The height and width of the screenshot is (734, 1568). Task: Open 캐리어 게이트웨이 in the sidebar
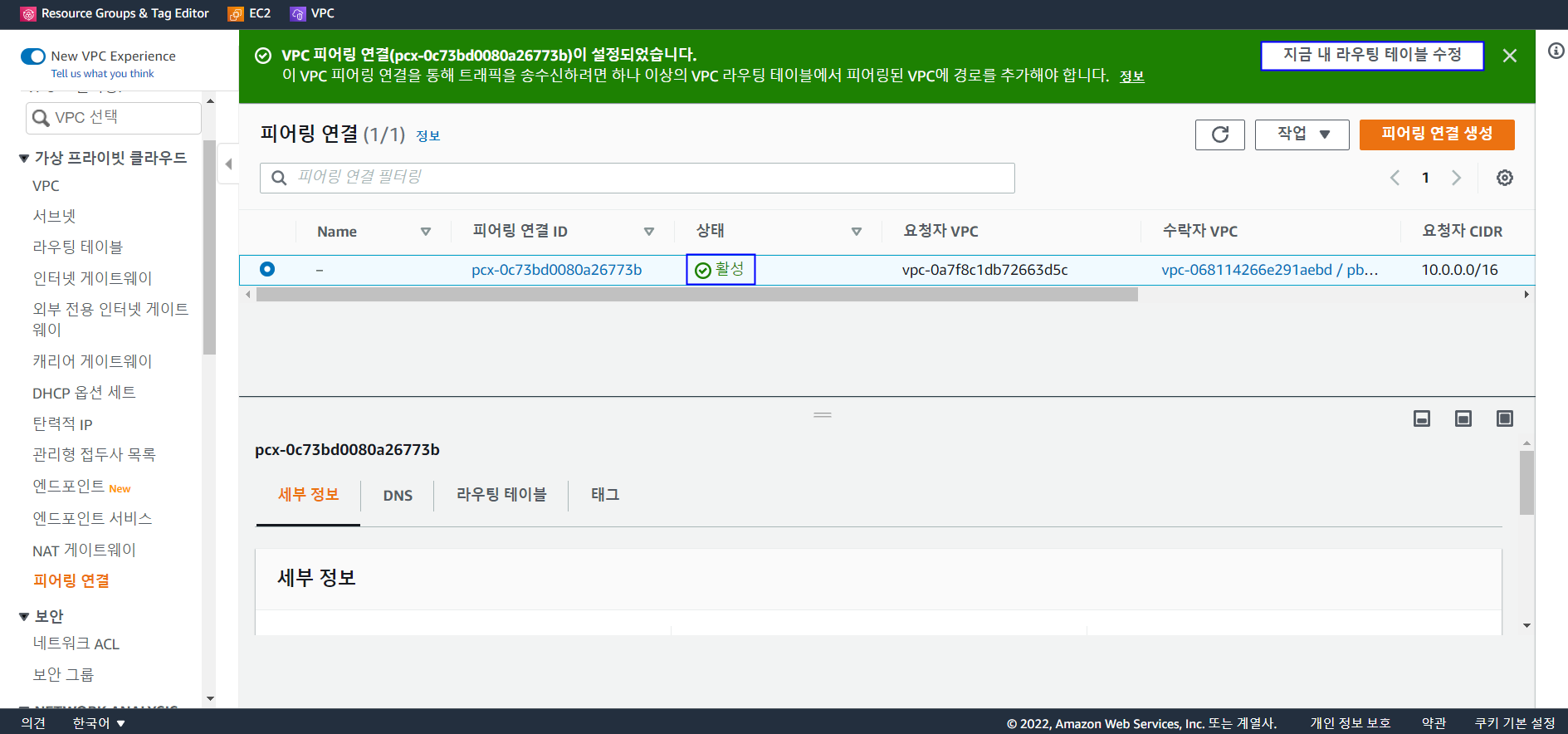(x=92, y=361)
